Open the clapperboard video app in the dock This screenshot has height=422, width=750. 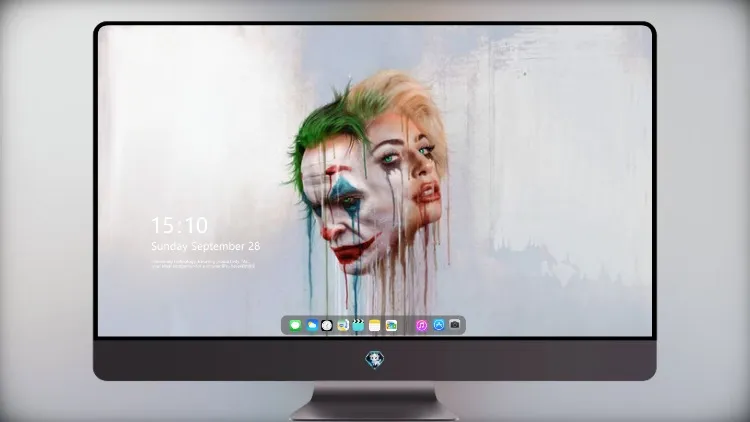coord(358,325)
